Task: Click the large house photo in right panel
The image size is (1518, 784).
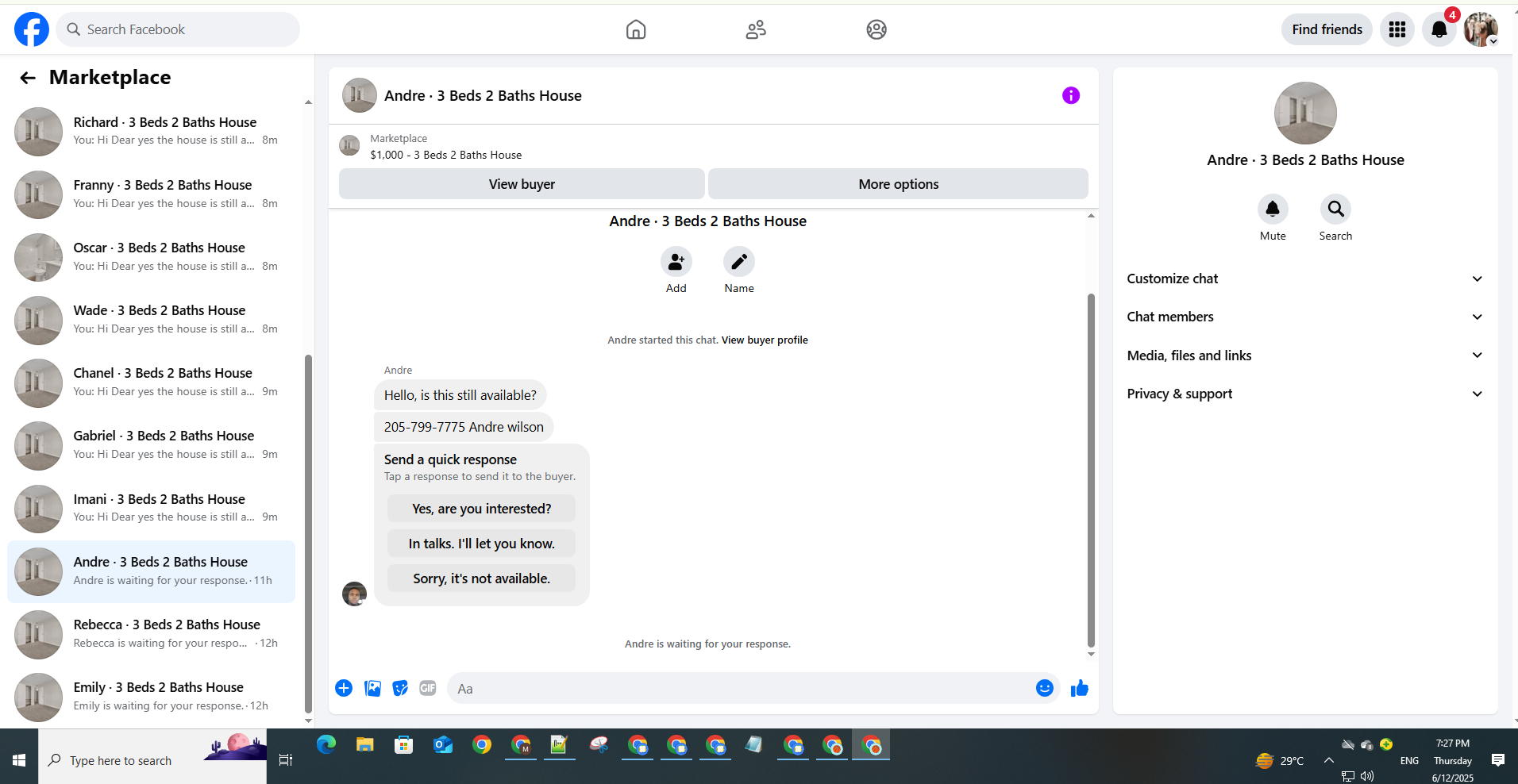Action: [x=1305, y=113]
